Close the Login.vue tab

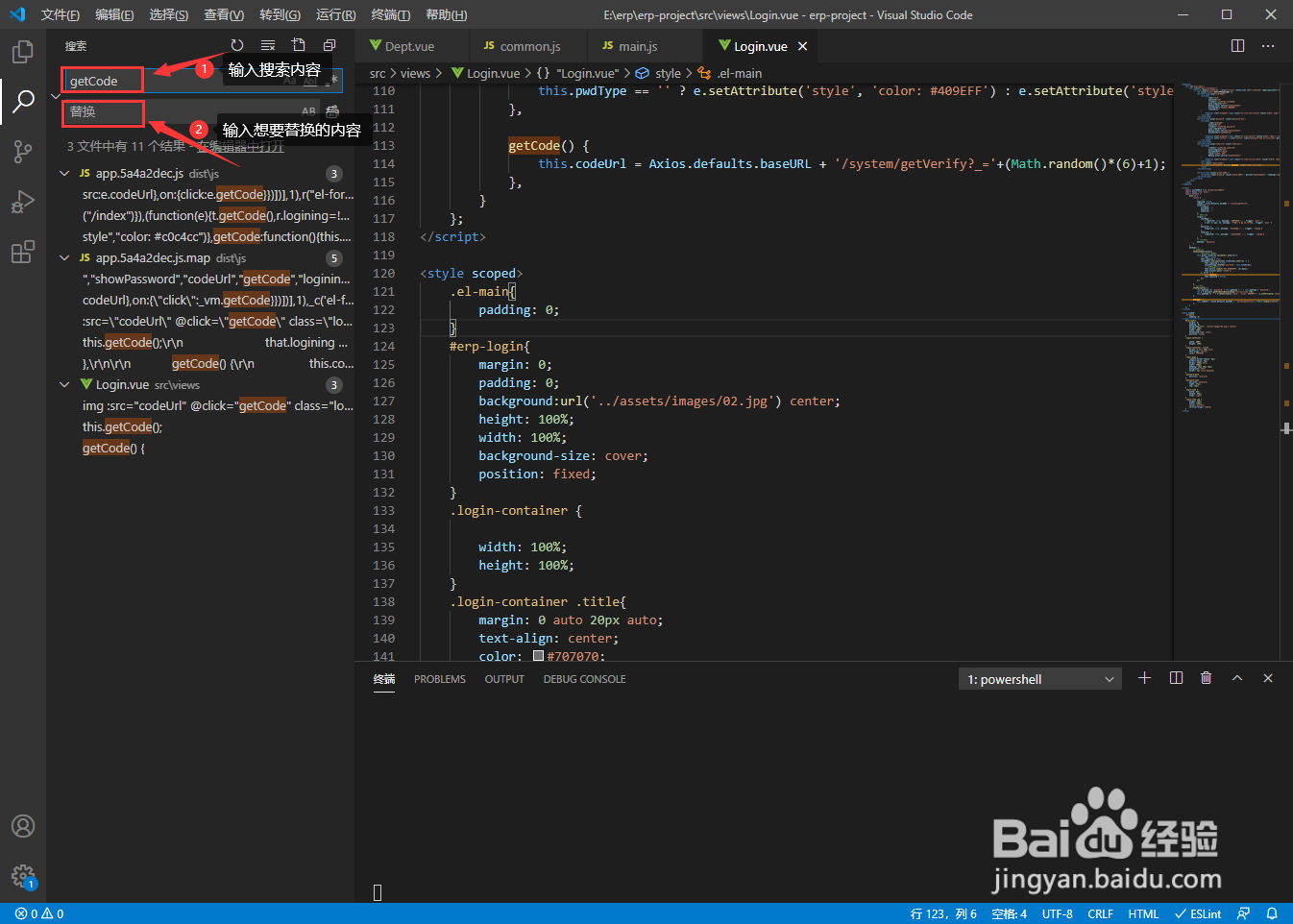[802, 46]
